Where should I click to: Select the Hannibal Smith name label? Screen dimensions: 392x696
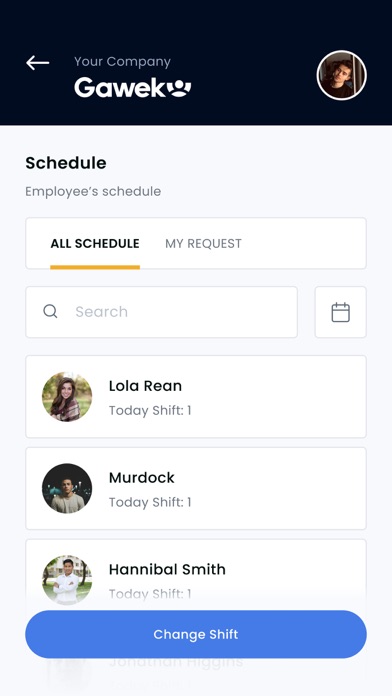coord(167,569)
